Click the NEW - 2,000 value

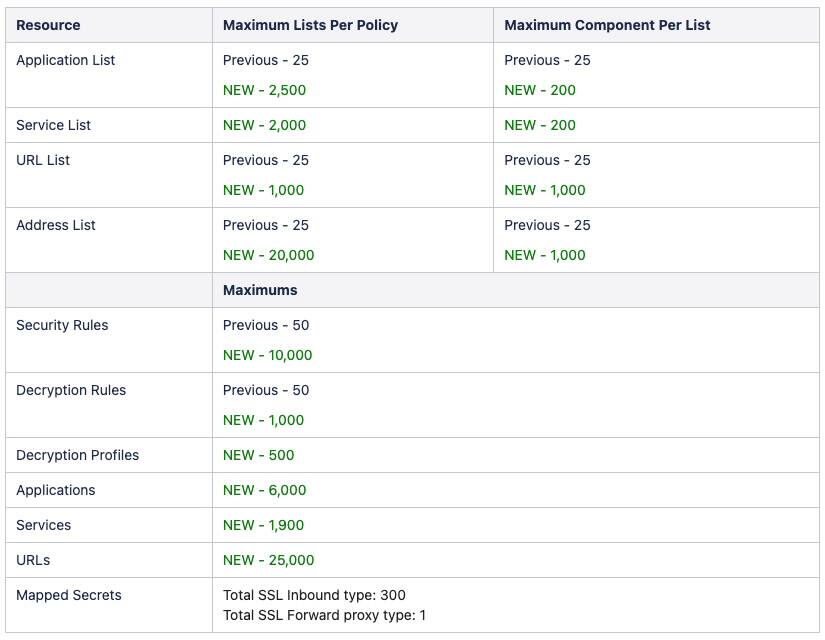tap(264, 125)
